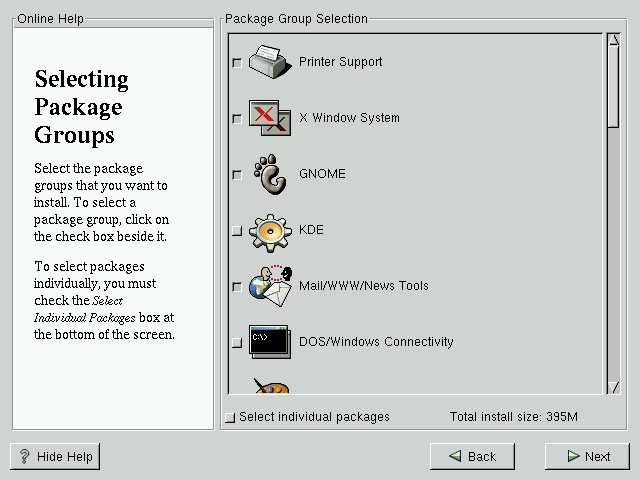Click the question mark icon on Hide Help

click(x=24, y=457)
